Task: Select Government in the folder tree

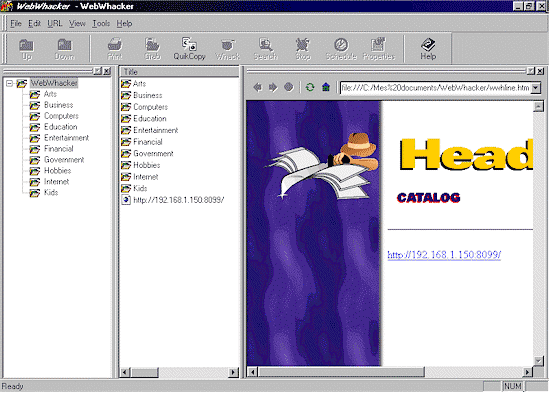Action: click(64, 160)
